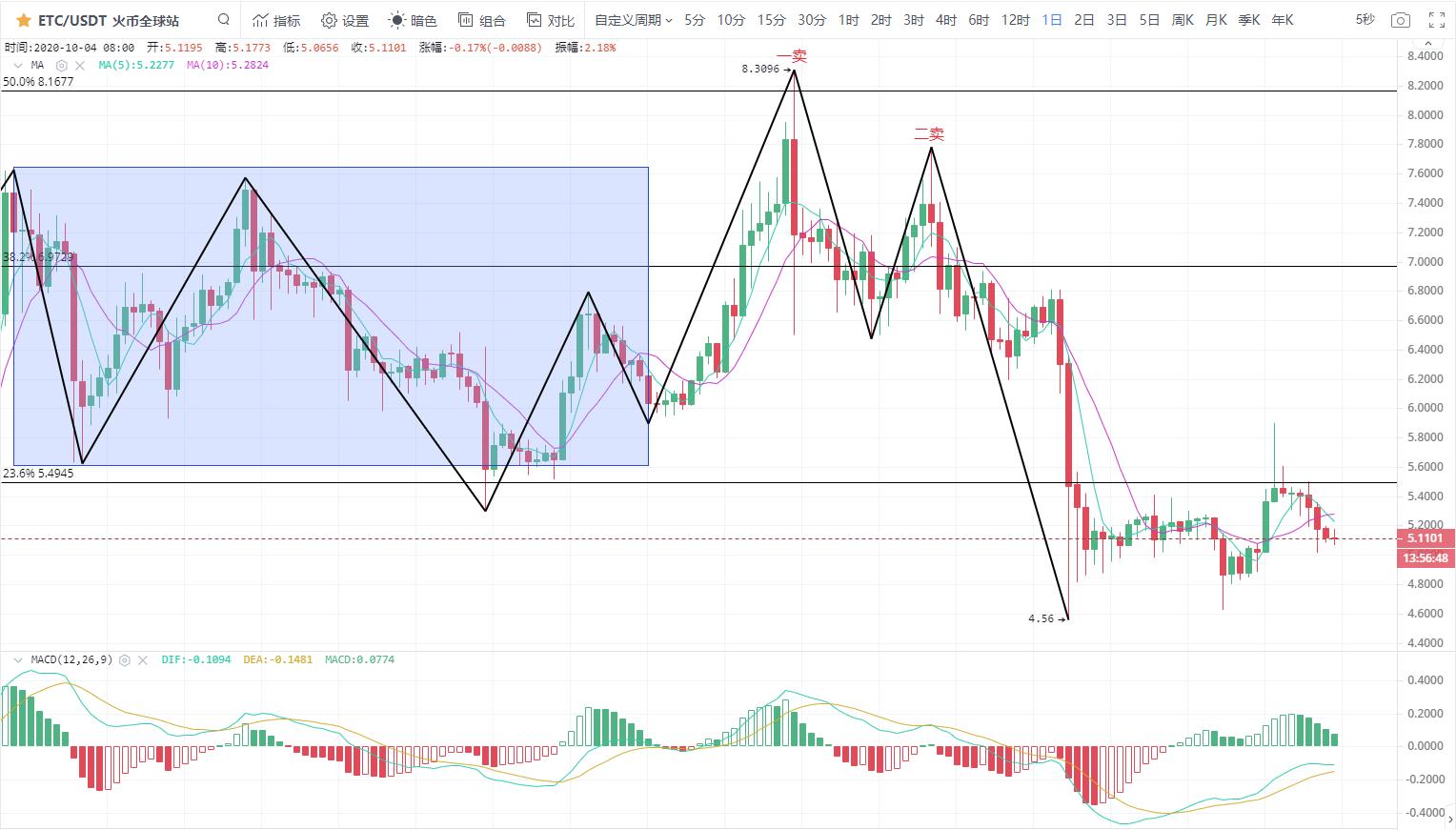
Task: Click the 23.6% 5.4945 Fibonacci label
Action: [x=38, y=473]
